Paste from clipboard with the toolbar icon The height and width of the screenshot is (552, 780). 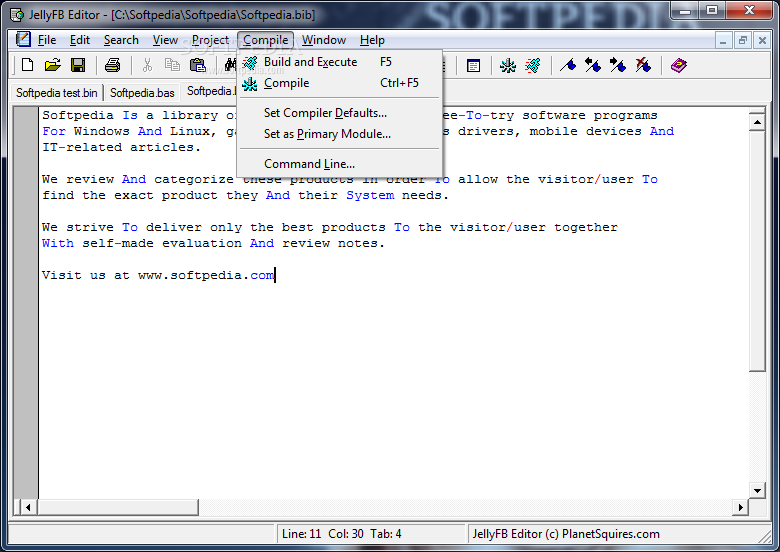pos(197,65)
